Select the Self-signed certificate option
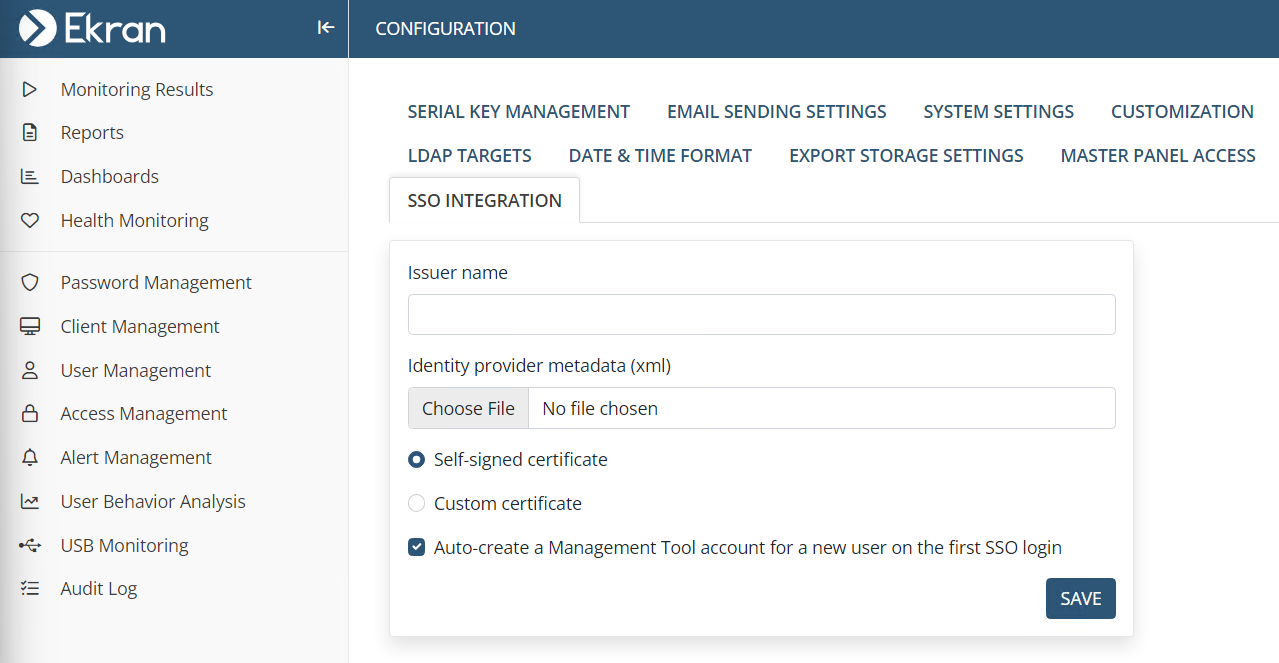Image resolution: width=1279 pixels, height=663 pixels. pyautogui.click(x=417, y=460)
